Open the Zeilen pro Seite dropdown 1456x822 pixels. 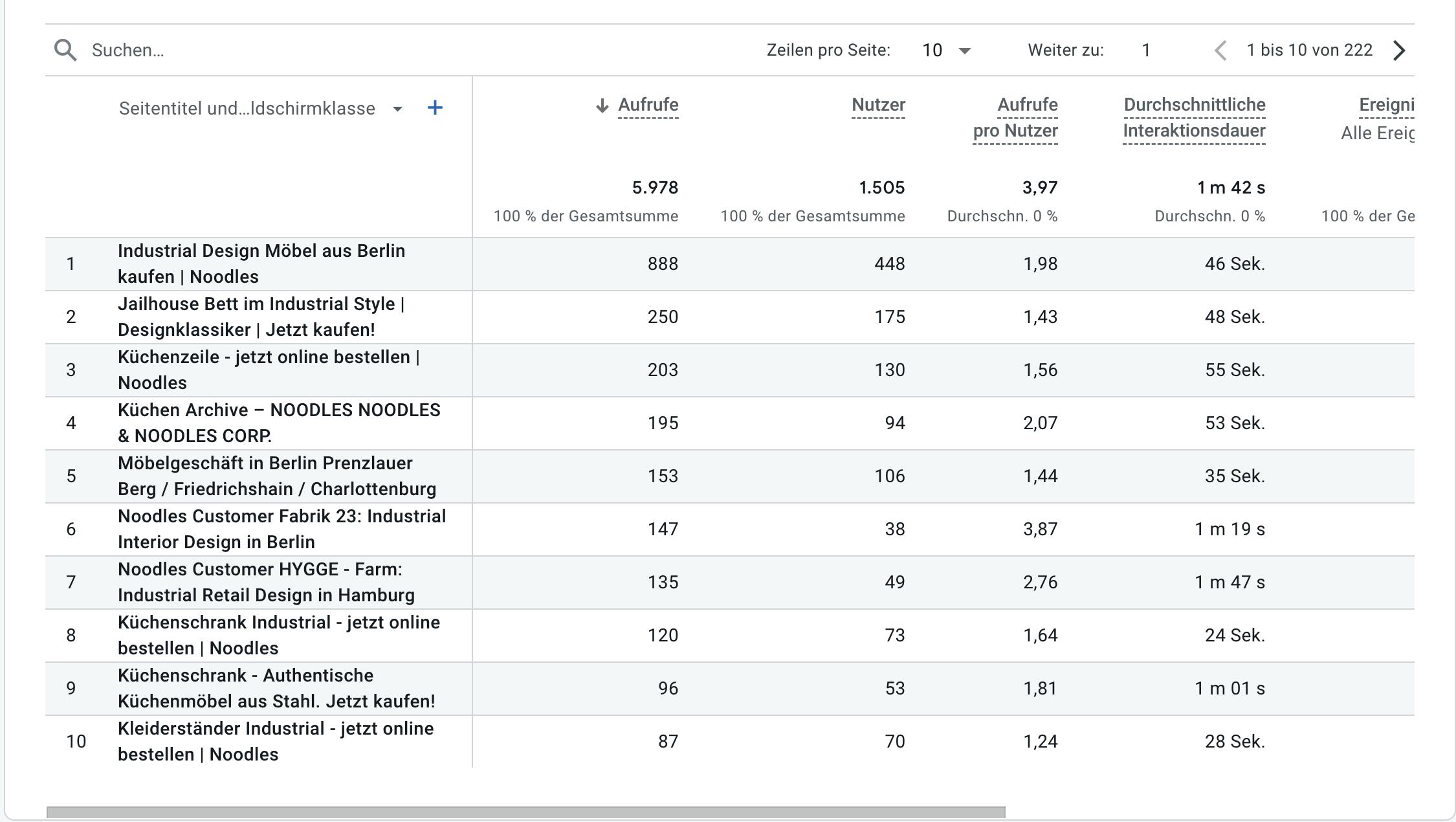[x=946, y=50]
